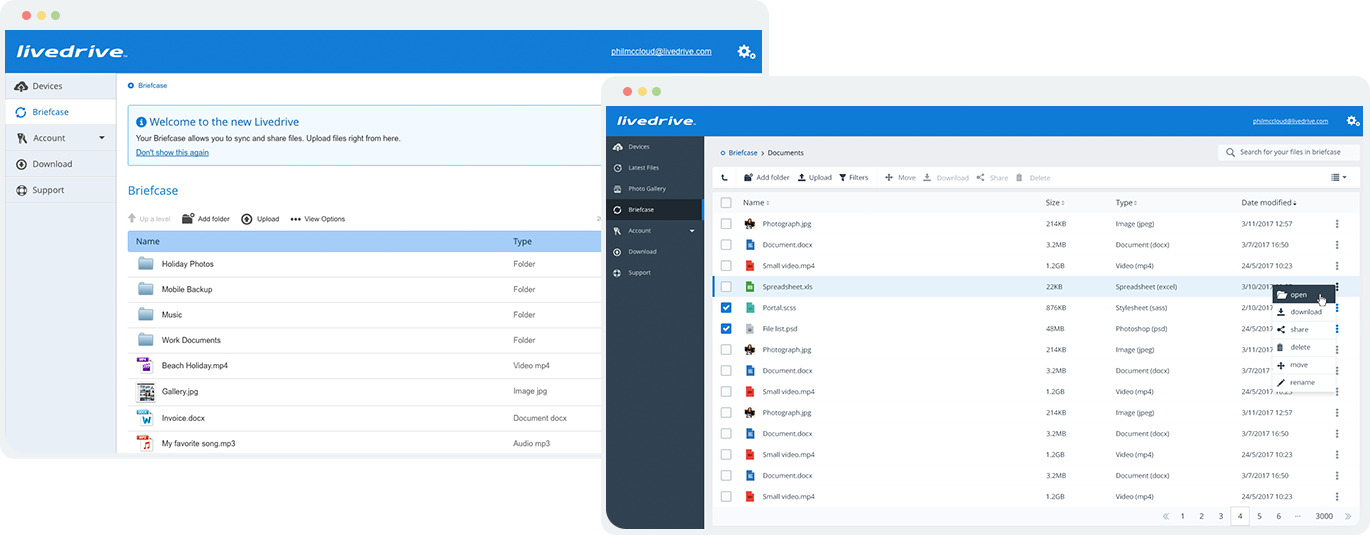Click the previous pages double-arrow in the pagination
This screenshot has height=535, width=1370.
tap(1166, 516)
